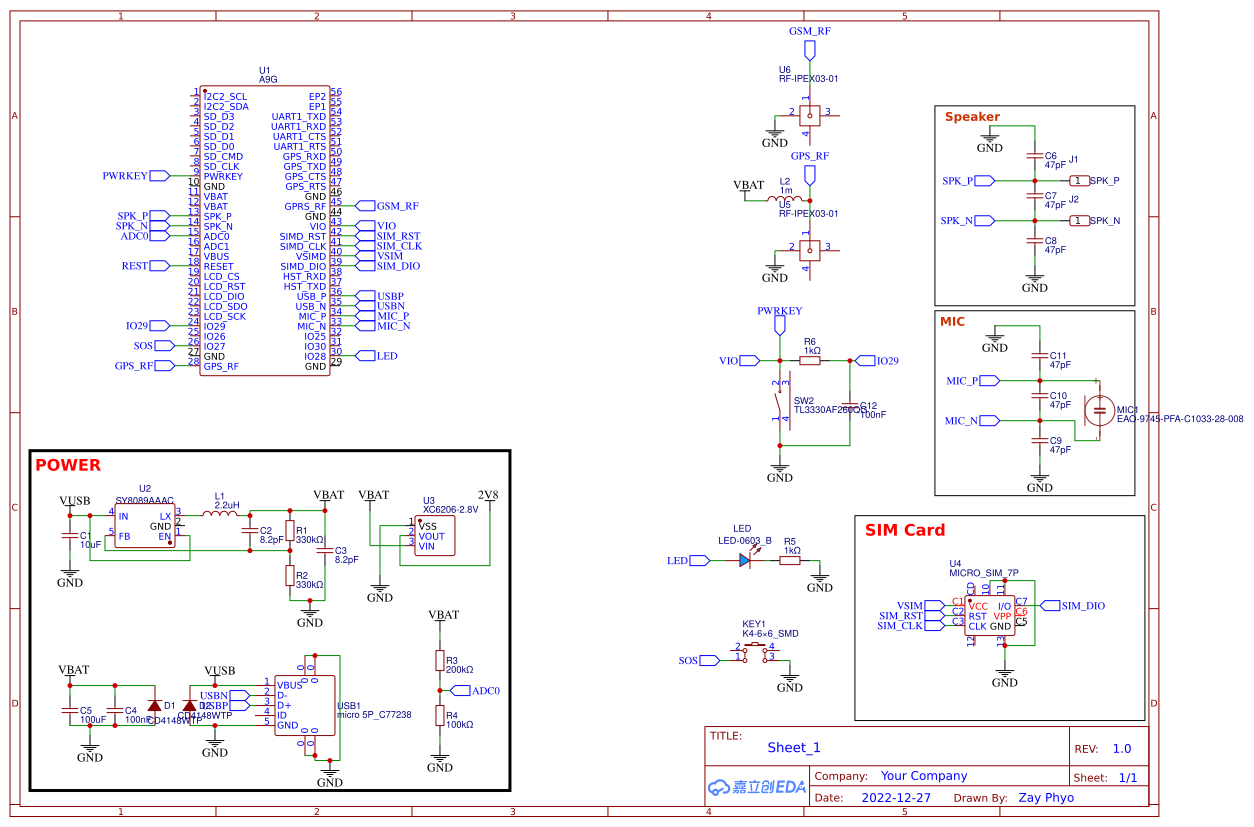Click the Sheet_1 title text
The width and height of the screenshot is (1254, 827).
(x=794, y=747)
